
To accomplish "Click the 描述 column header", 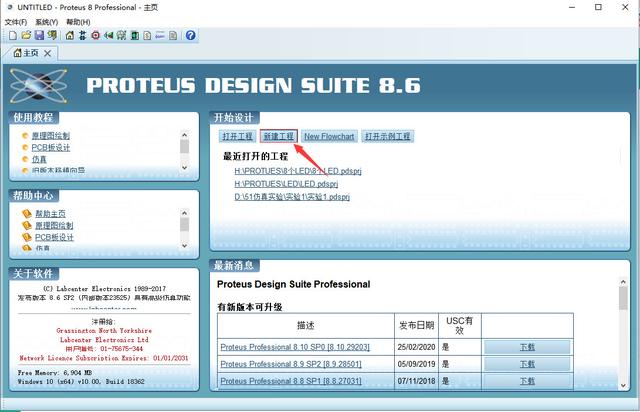I will point(306,325).
